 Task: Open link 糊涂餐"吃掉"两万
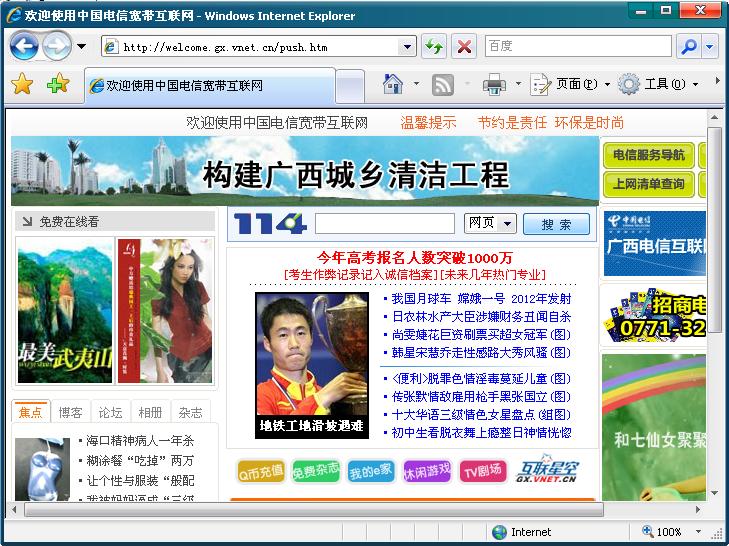140,460
